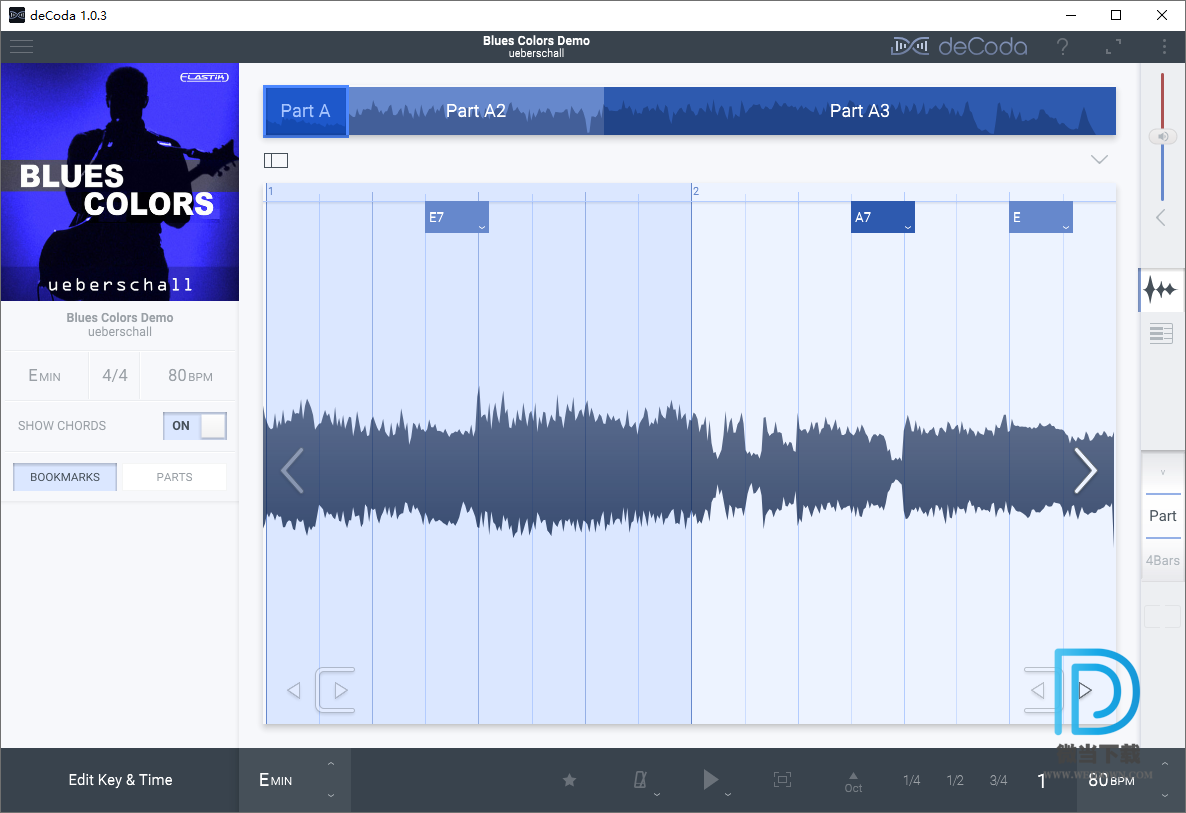Screen dimensions: 1186x813
Task: Click Edit Key & Time button
Action: coord(120,780)
